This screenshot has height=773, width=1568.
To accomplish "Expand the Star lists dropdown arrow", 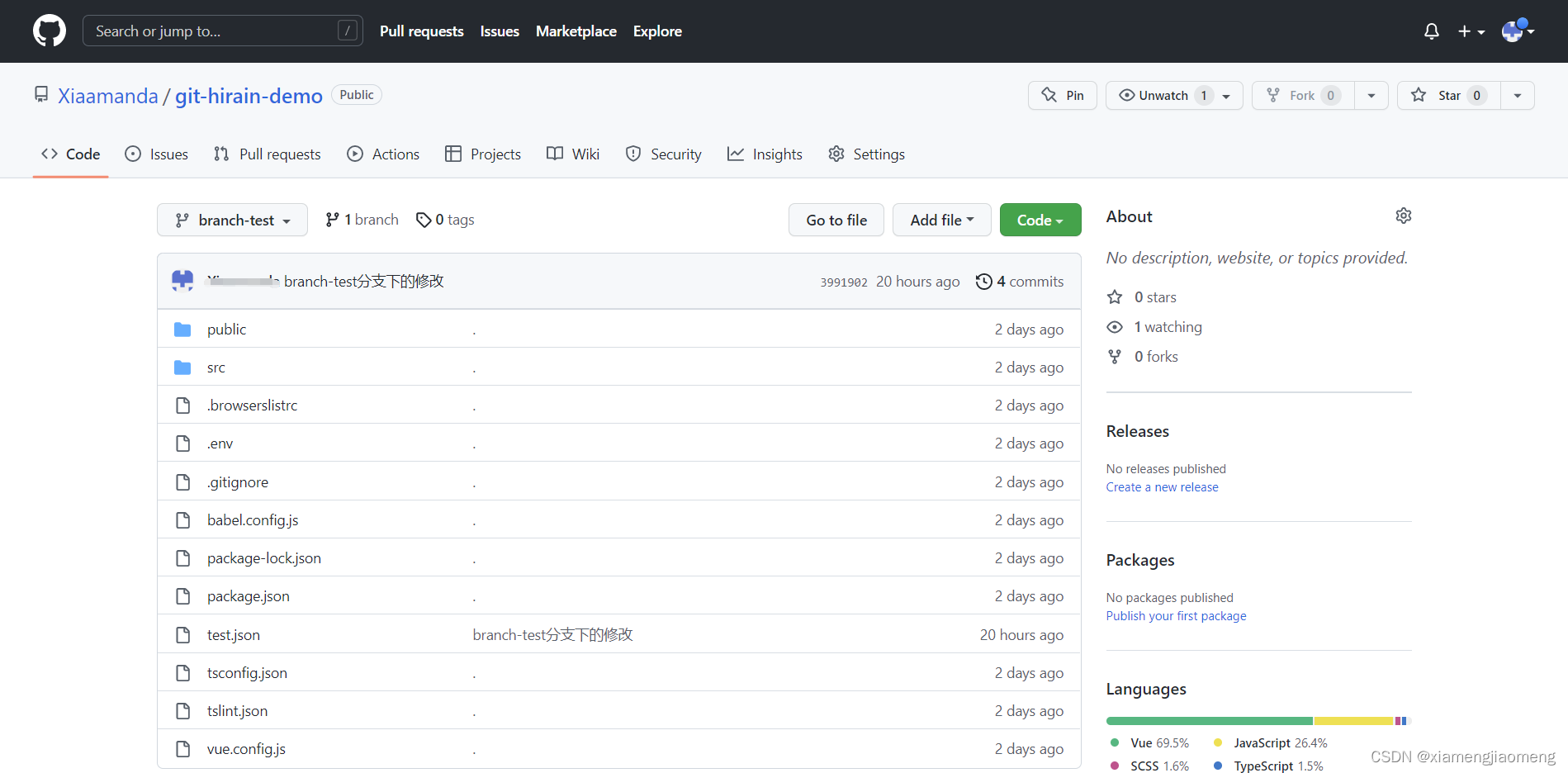I will [1518, 96].
